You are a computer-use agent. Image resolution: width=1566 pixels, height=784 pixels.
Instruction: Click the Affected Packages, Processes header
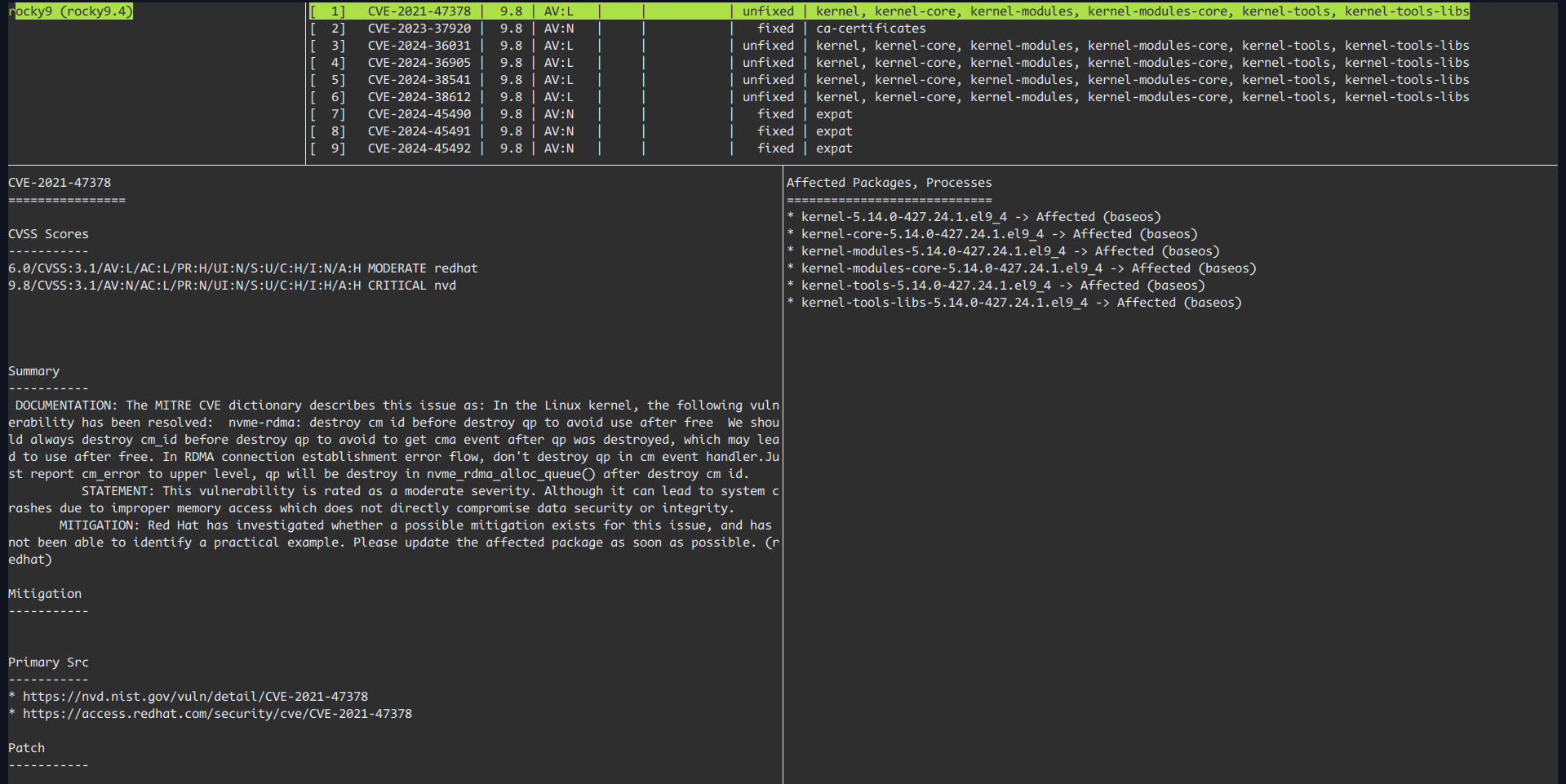click(889, 182)
